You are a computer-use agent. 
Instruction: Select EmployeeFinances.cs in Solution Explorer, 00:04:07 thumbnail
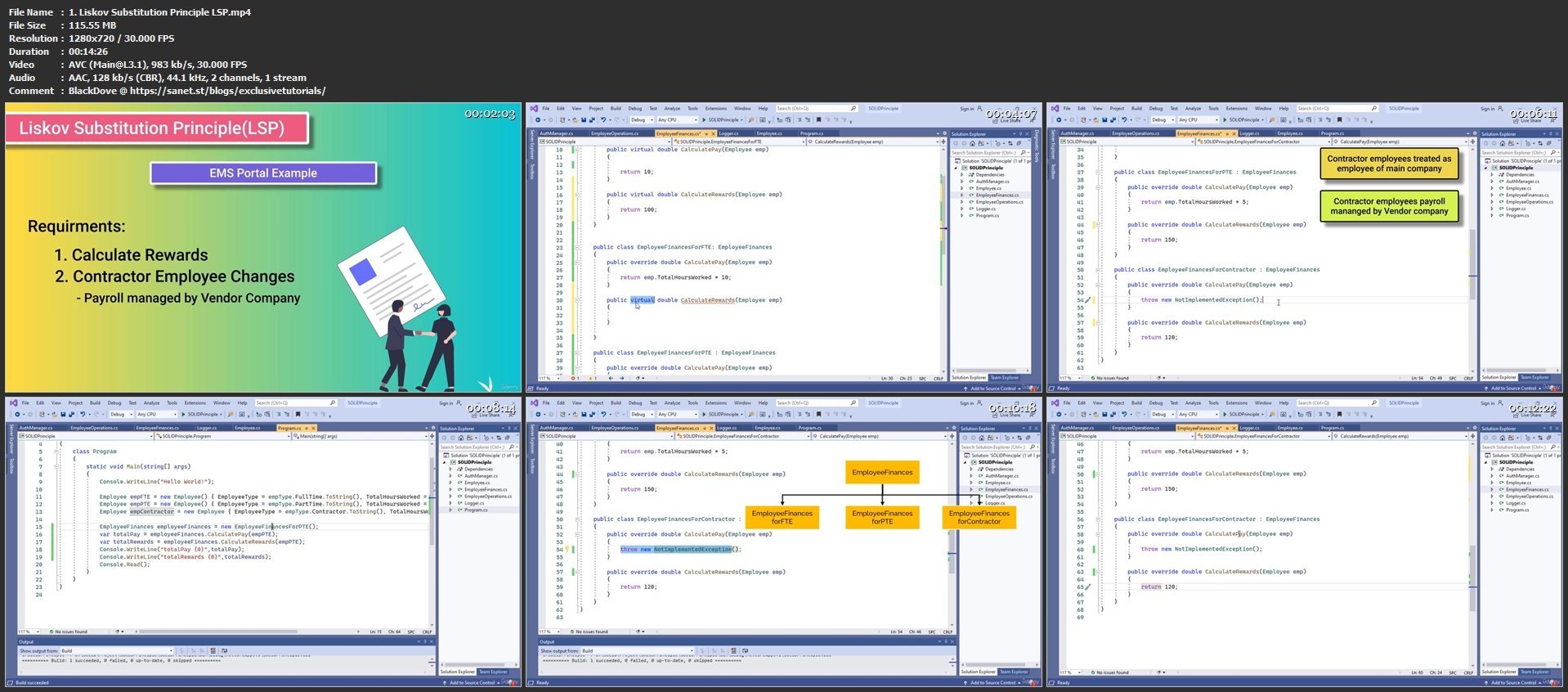tap(997, 195)
